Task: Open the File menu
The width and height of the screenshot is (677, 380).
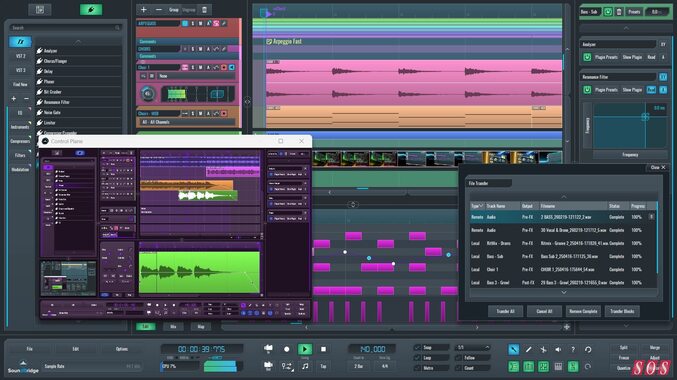Action: [x=29, y=349]
